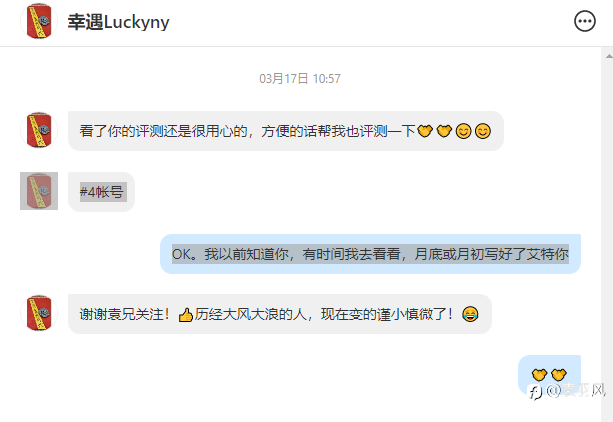Select the highlighted avatar beside #4帐号

tap(39, 191)
